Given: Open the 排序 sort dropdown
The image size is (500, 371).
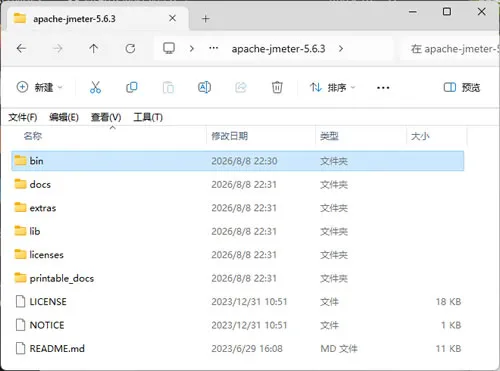Looking at the screenshot, I should [332, 87].
